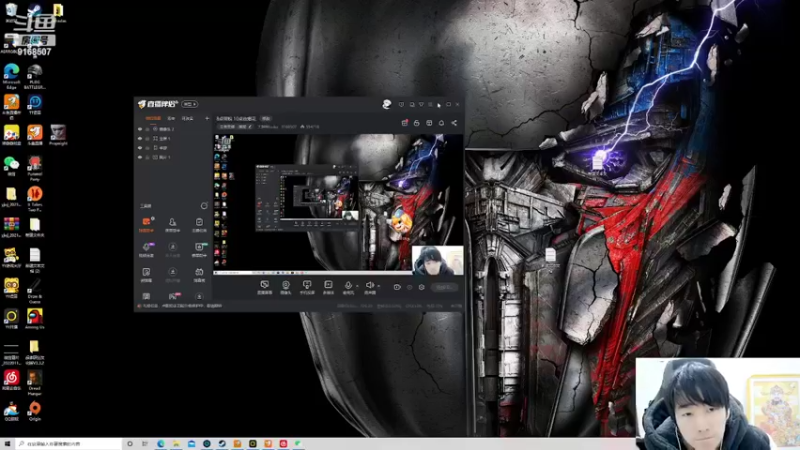
Task: Open the green WeChat desktop shortcut
Action: 11,166
